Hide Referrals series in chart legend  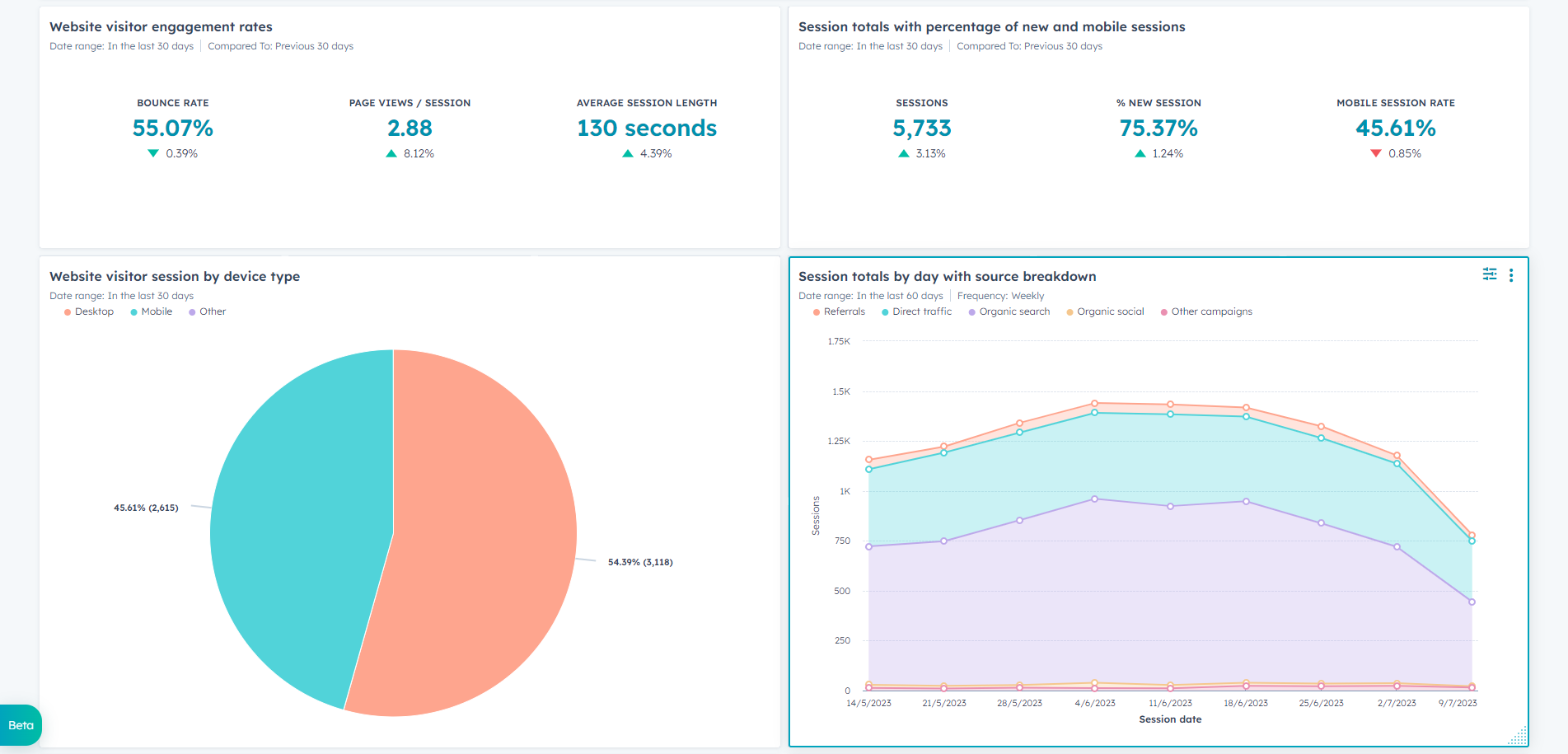(x=839, y=311)
